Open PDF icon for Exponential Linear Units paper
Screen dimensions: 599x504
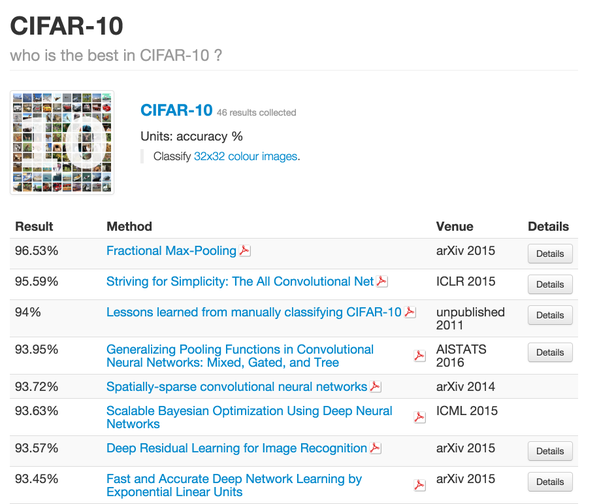[x=419, y=485]
